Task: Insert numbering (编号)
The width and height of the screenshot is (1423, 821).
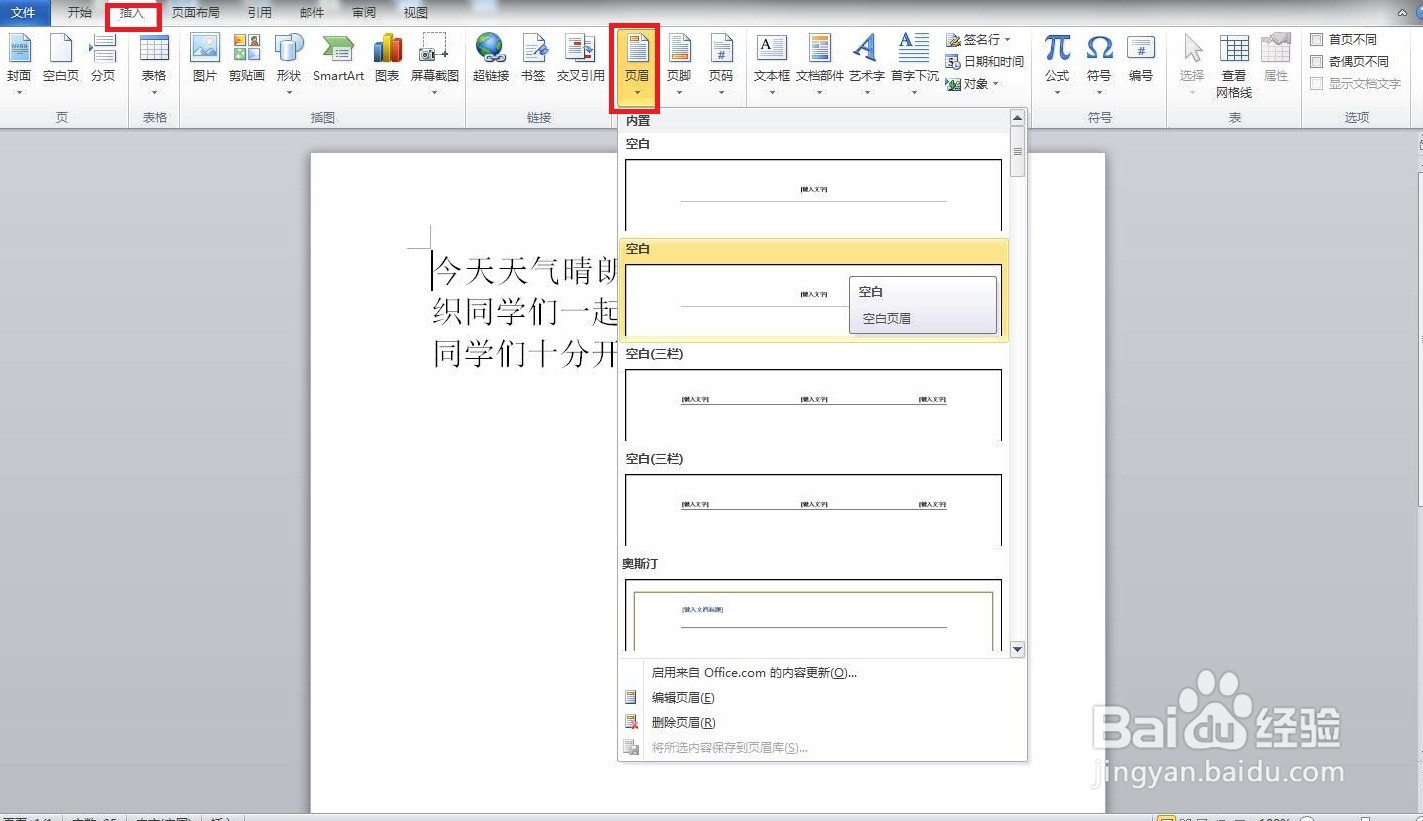Action: (1141, 58)
